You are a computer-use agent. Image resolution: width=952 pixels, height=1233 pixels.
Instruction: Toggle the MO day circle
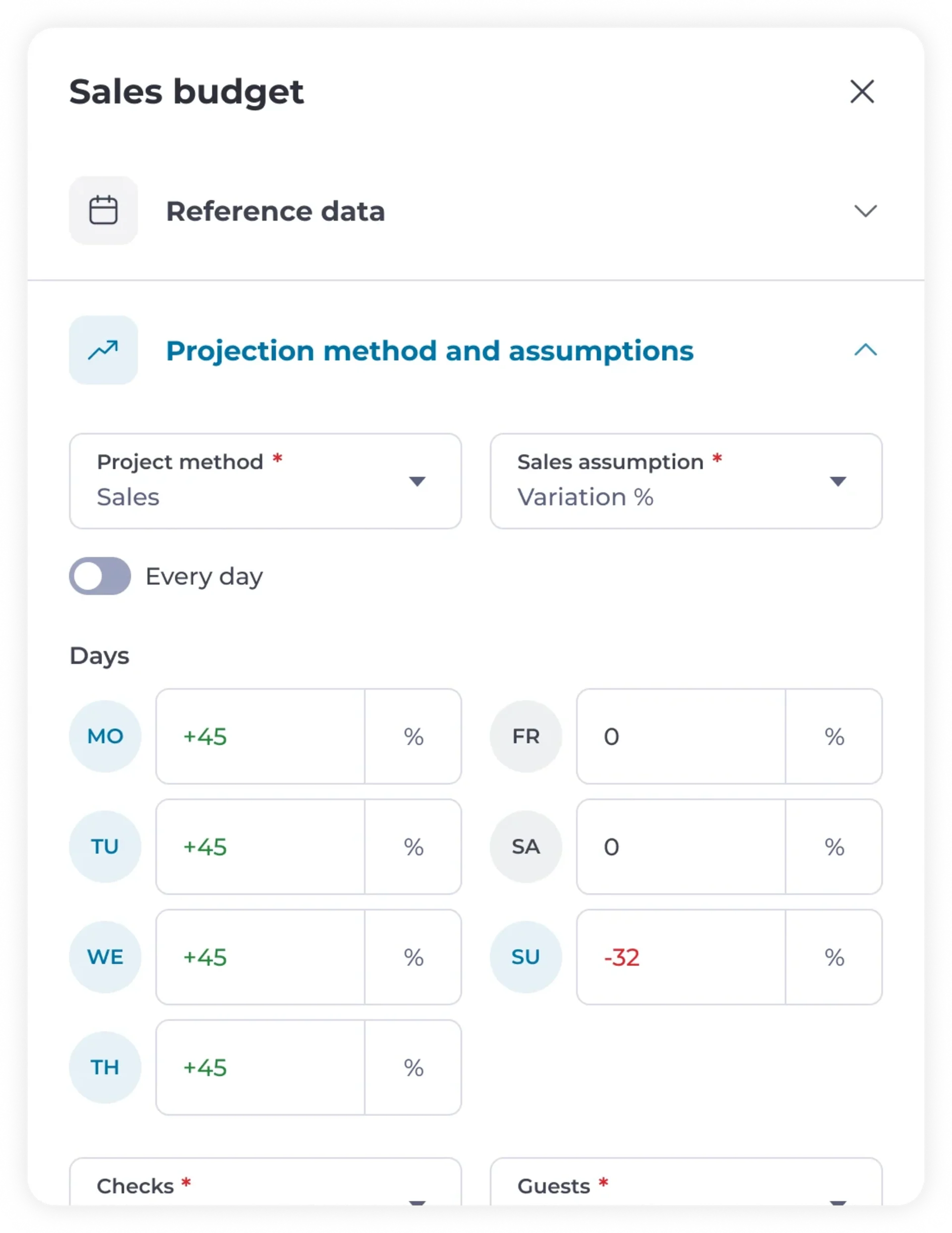[105, 736]
